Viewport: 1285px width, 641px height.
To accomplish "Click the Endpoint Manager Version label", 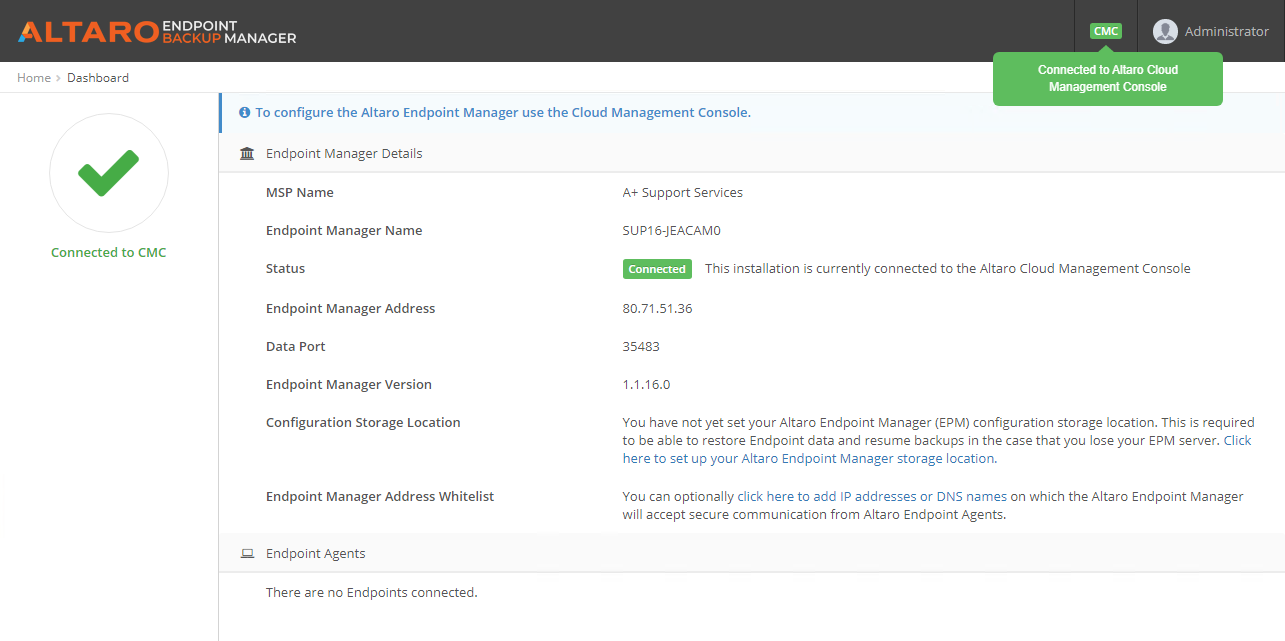I will point(349,384).
